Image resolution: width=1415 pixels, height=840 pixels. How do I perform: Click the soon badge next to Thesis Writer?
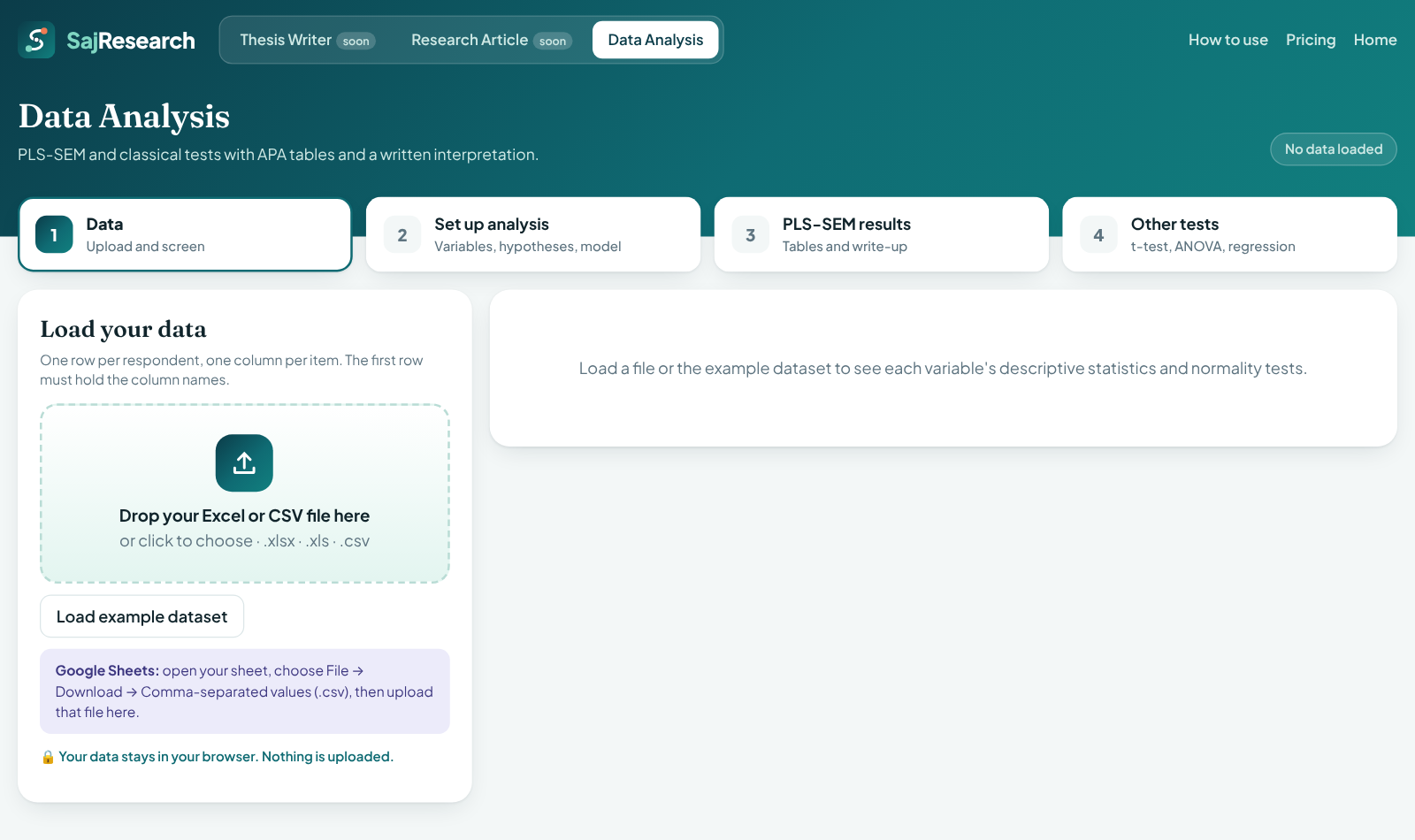coord(356,41)
